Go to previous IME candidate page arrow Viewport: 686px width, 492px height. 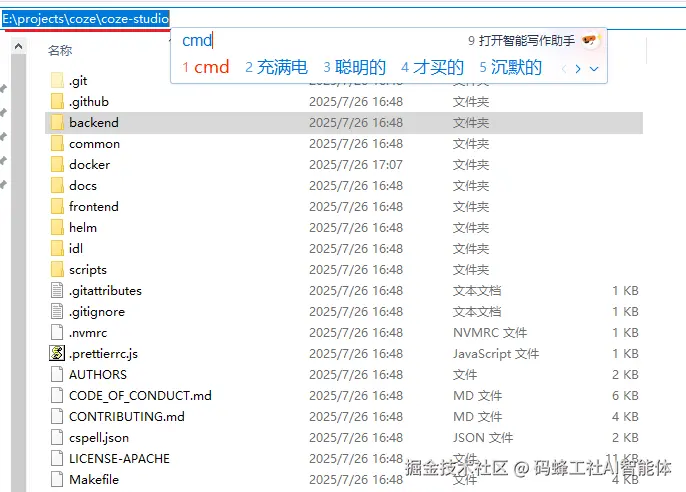pyautogui.click(x=564, y=69)
